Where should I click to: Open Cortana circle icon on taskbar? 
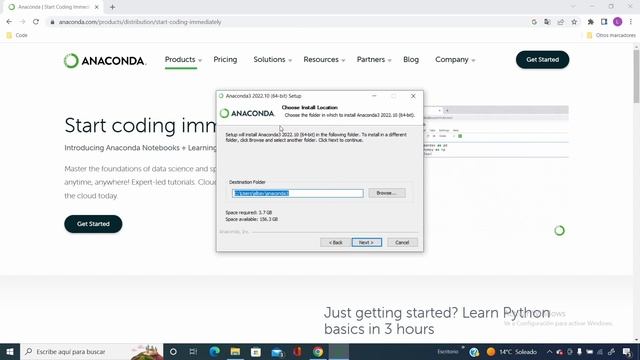pos(173,351)
